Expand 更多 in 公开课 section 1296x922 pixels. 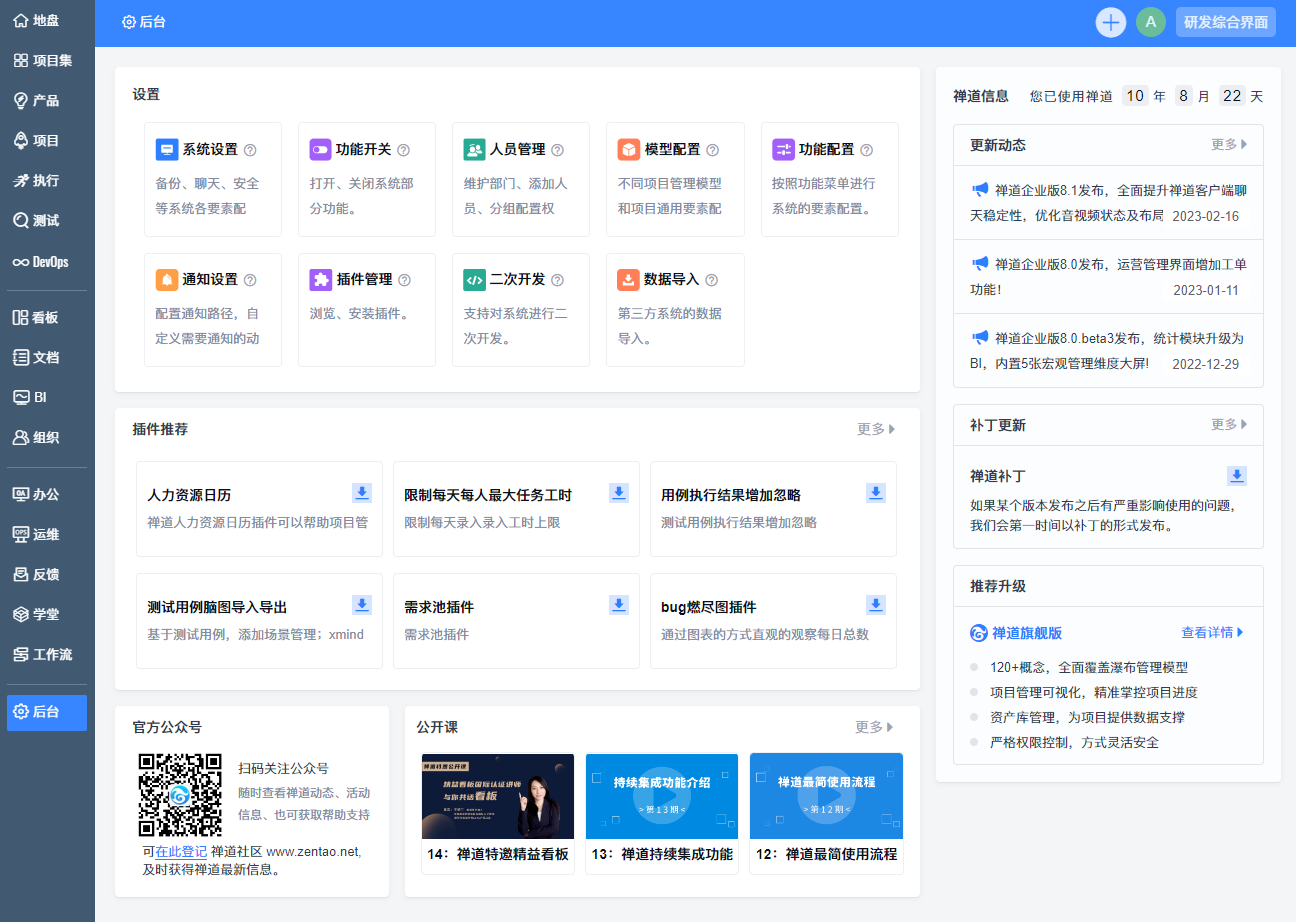click(874, 727)
